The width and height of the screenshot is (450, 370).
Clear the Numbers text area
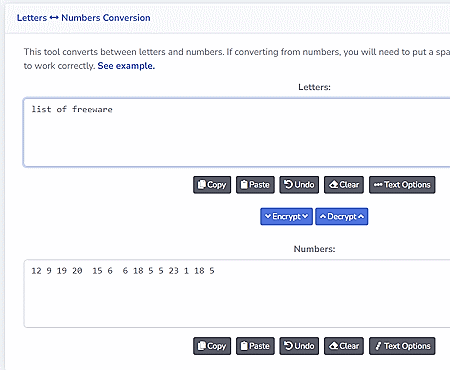344,346
